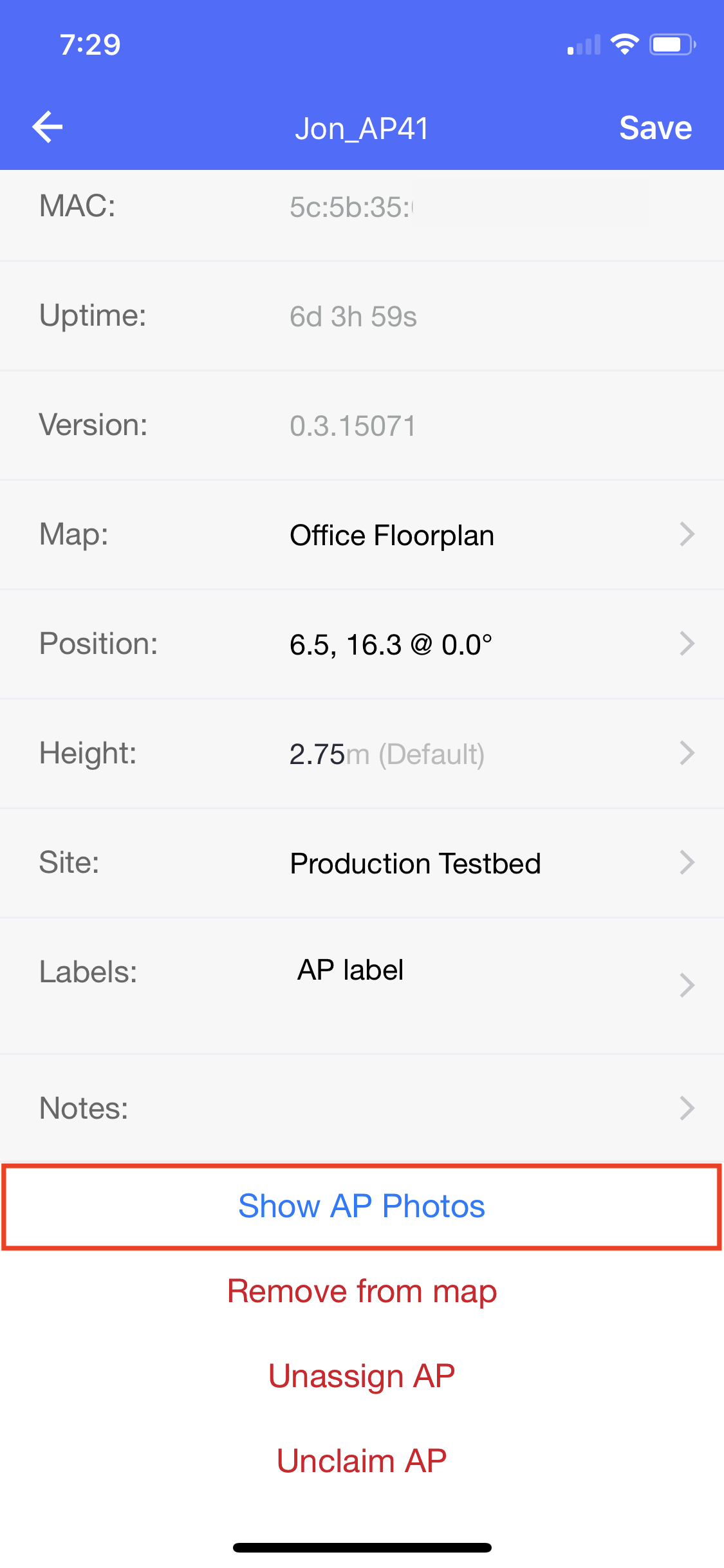Open the Notes row chevron

pyautogui.click(x=687, y=1108)
